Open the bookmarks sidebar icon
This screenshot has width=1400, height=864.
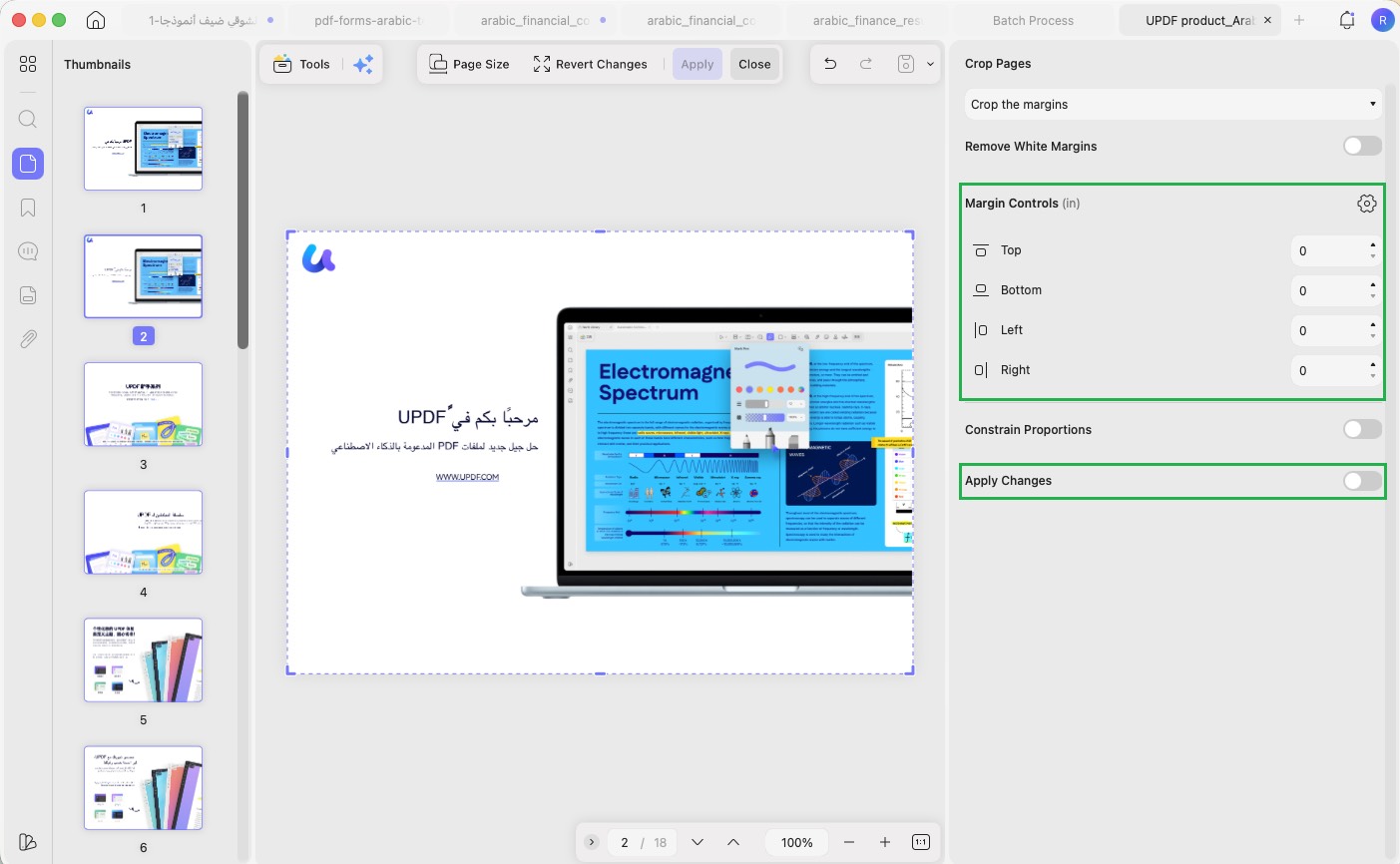tap(28, 208)
